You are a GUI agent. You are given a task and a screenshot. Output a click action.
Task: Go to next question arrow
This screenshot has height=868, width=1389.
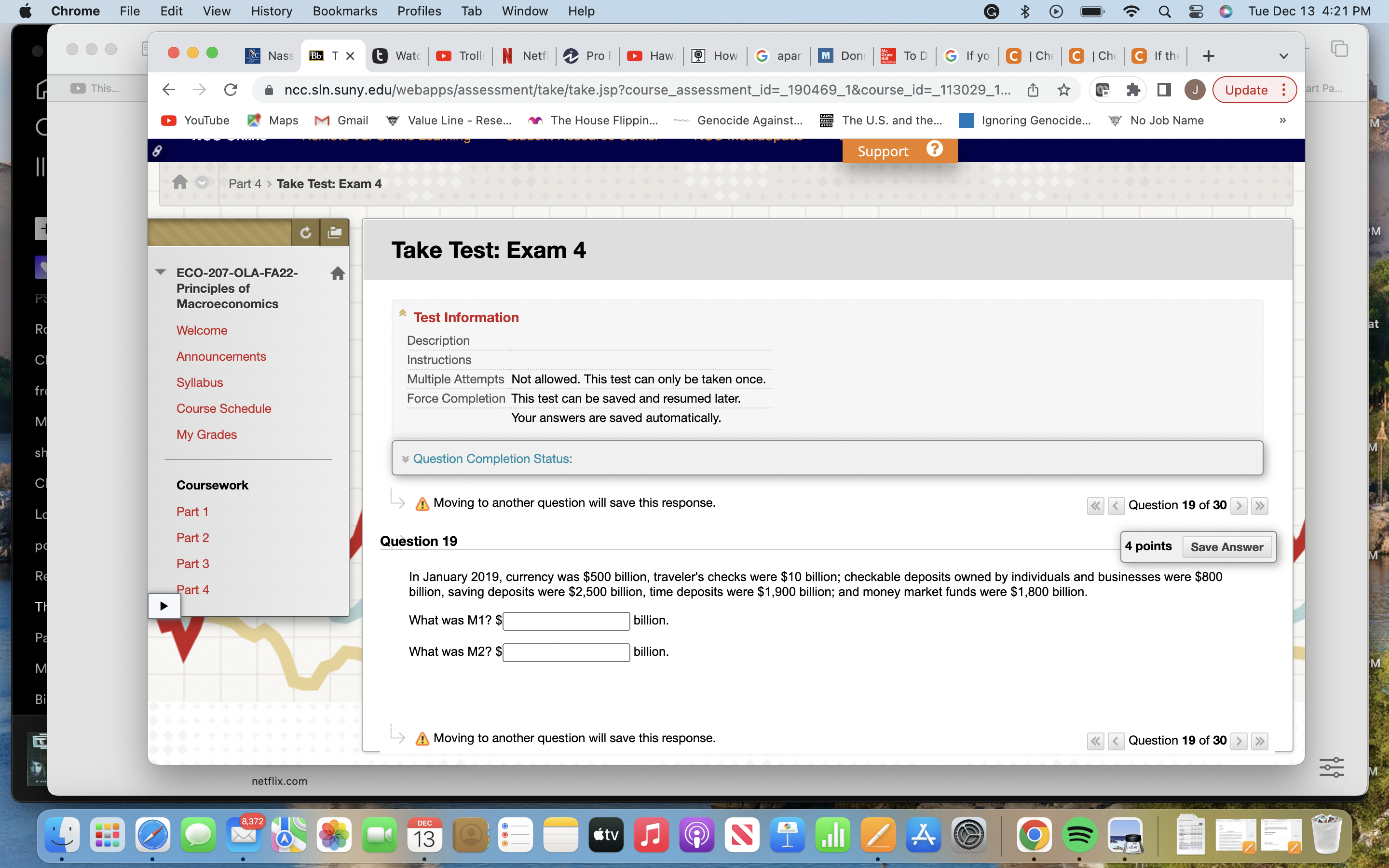click(x=1239, y=506)
